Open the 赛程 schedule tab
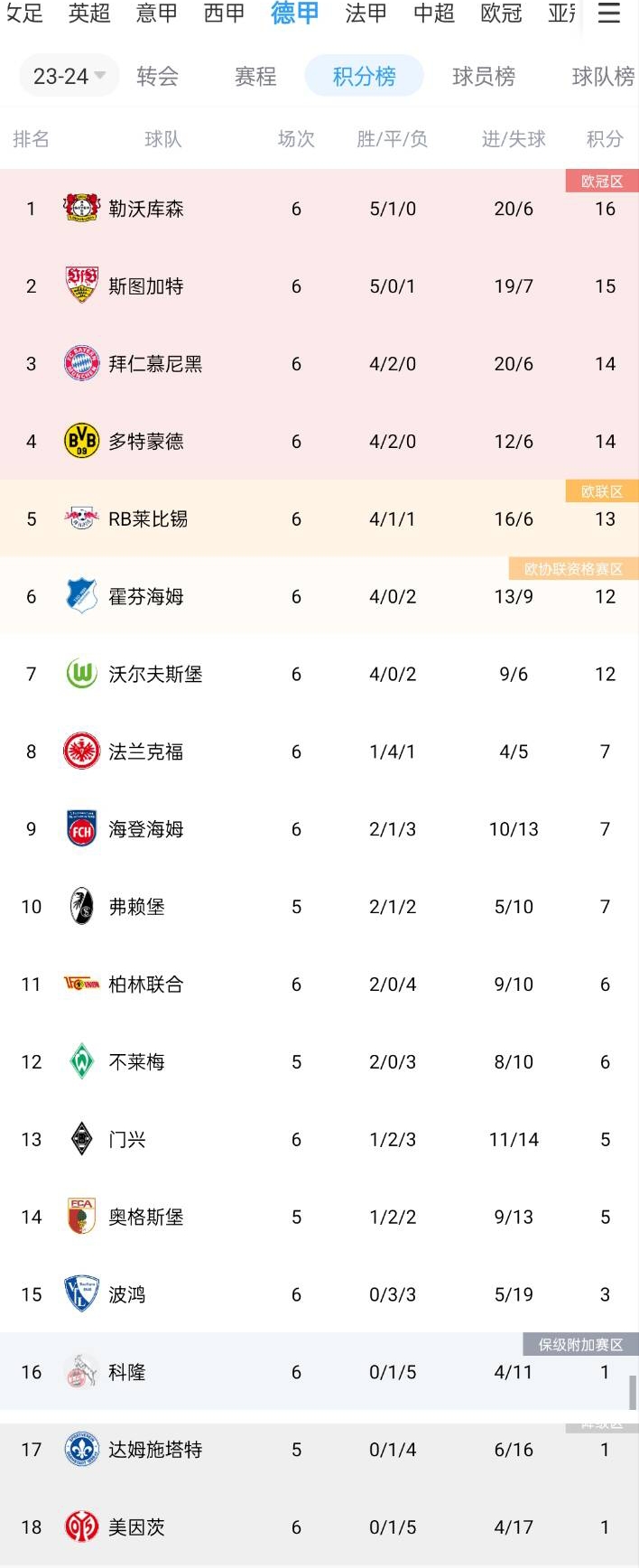The height and width of the screenshot is (1568, 639). [x=255, y=77]
